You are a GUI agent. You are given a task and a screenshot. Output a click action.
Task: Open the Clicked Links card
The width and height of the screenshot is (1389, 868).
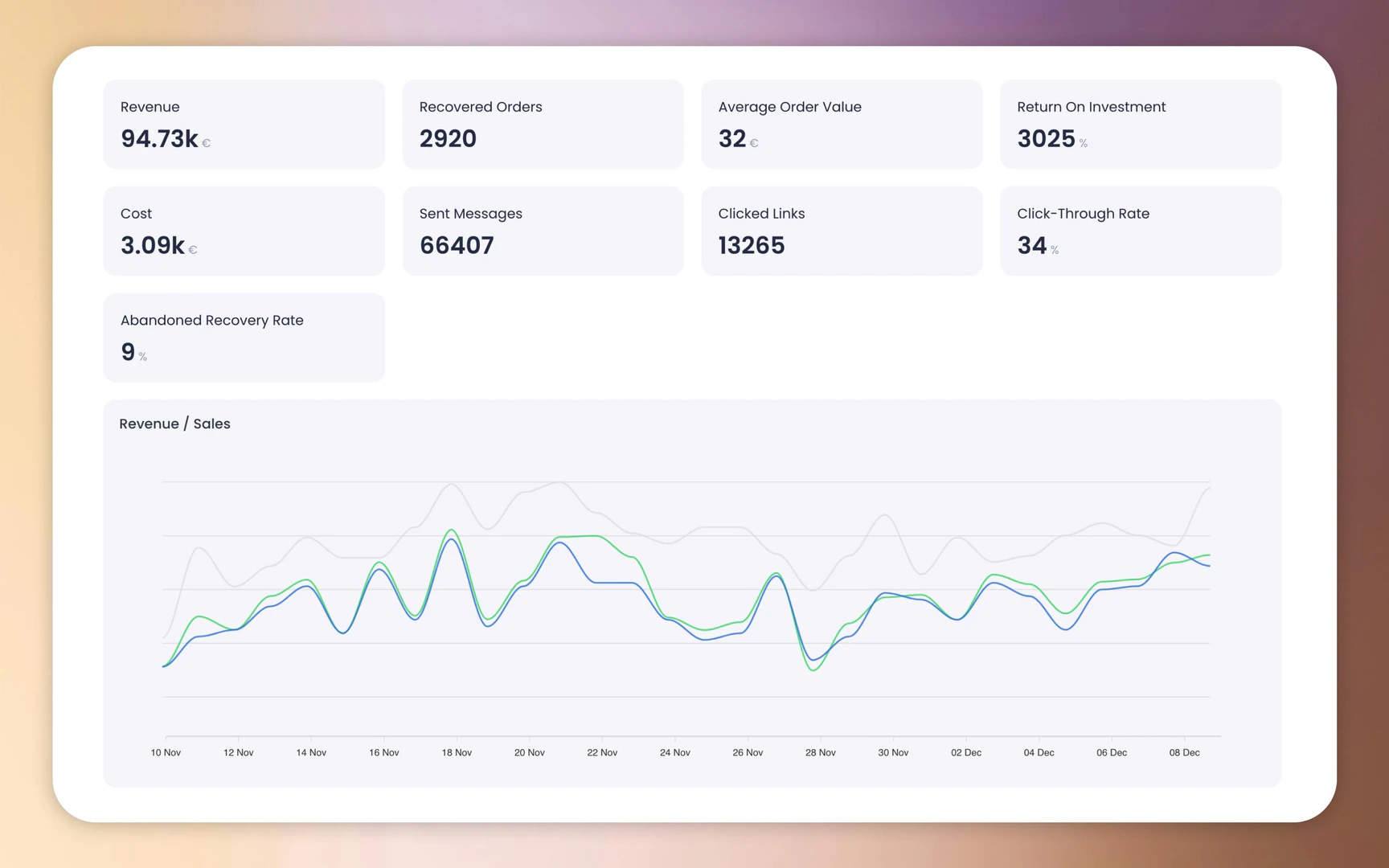(x=841, y=231)
